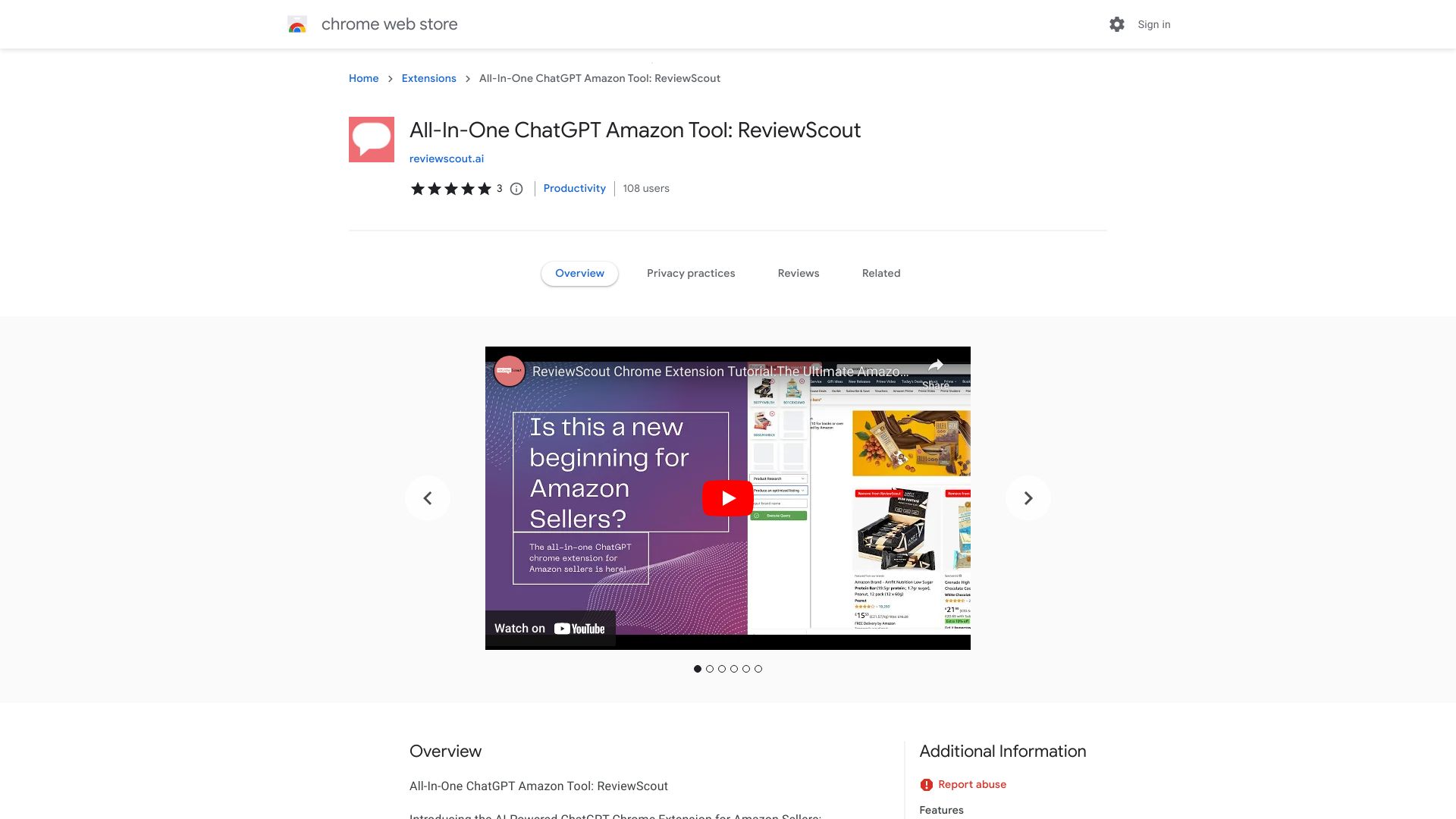
Task: Click the second carousel dot indicator
Action: tap(710, 669)
